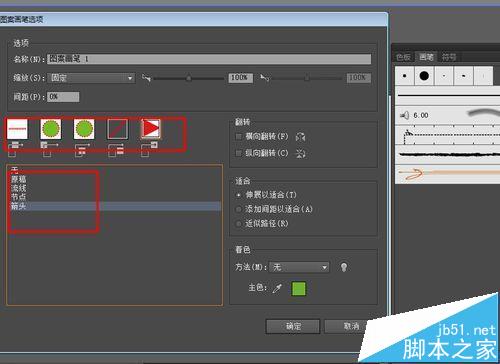Select the 近似路径(R) radio option

(x=239, y=224)
